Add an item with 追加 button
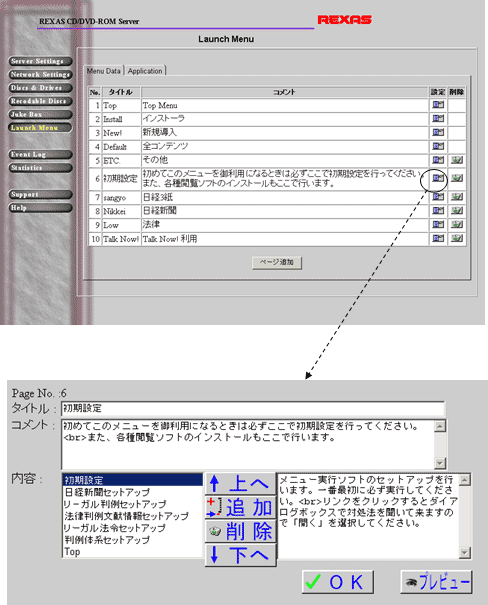488x605 pixels. tap(241, 507)
